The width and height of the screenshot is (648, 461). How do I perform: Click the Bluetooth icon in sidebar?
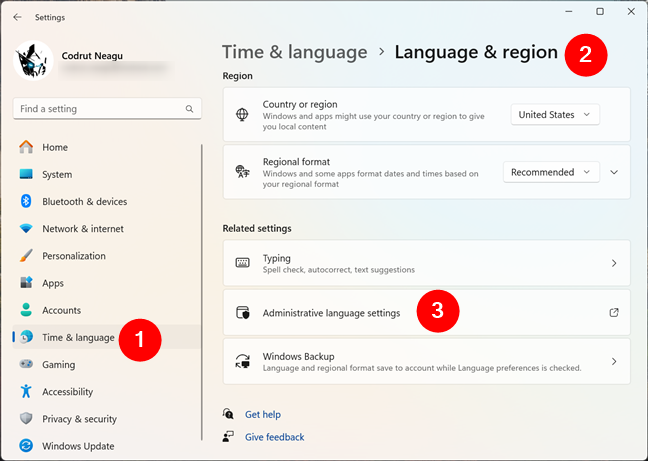[x=26, y=201]
